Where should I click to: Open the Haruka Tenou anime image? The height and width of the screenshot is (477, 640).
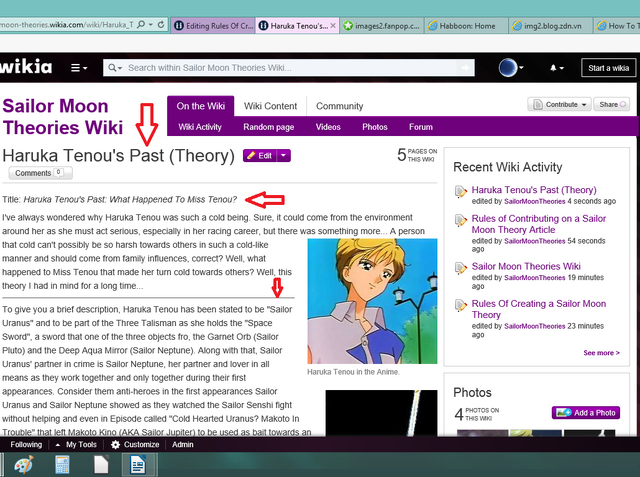(x=372, y=301)
